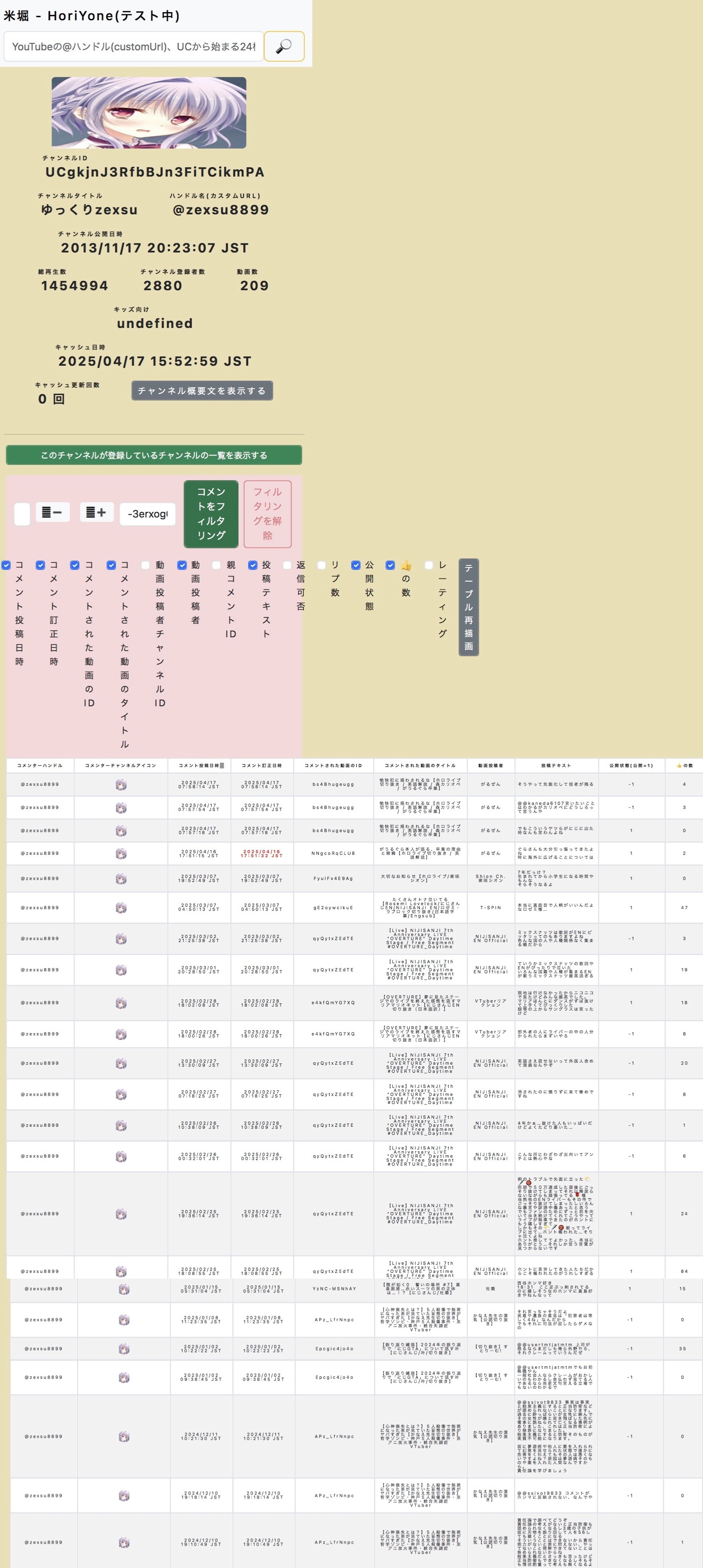The image size is (703, 1568).
Task: Click the avatar icon in the 2025/02/25 19:36:14 row
Action: click(x=121, y=1214)
